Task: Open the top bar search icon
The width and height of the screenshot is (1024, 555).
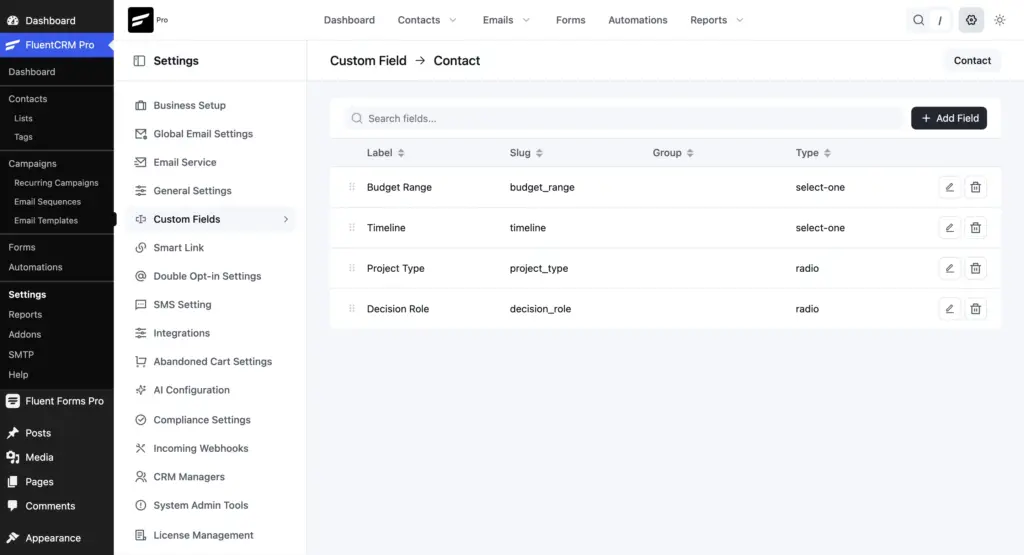Action: tap(918, 20)
